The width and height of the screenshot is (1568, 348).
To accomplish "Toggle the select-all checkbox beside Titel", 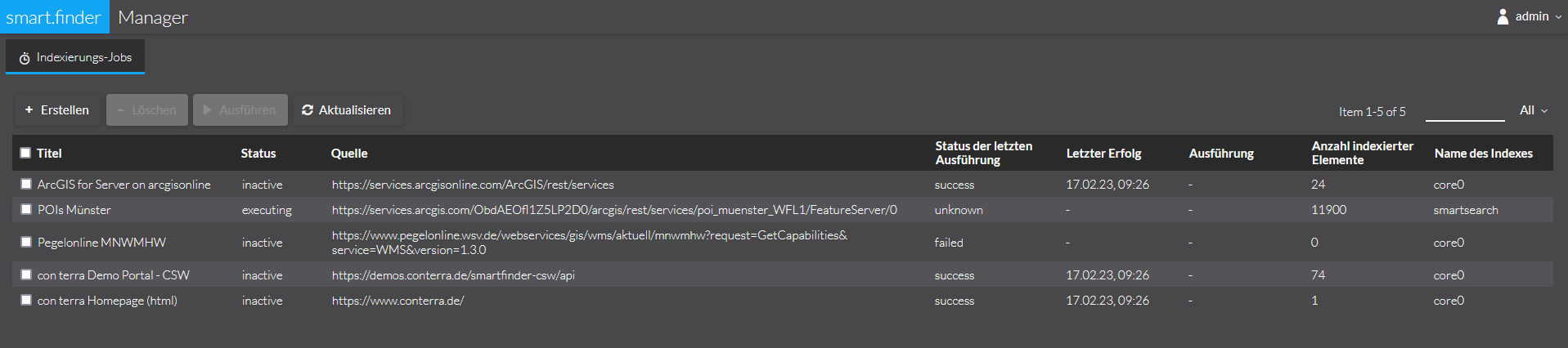I will tap(25, 153).
